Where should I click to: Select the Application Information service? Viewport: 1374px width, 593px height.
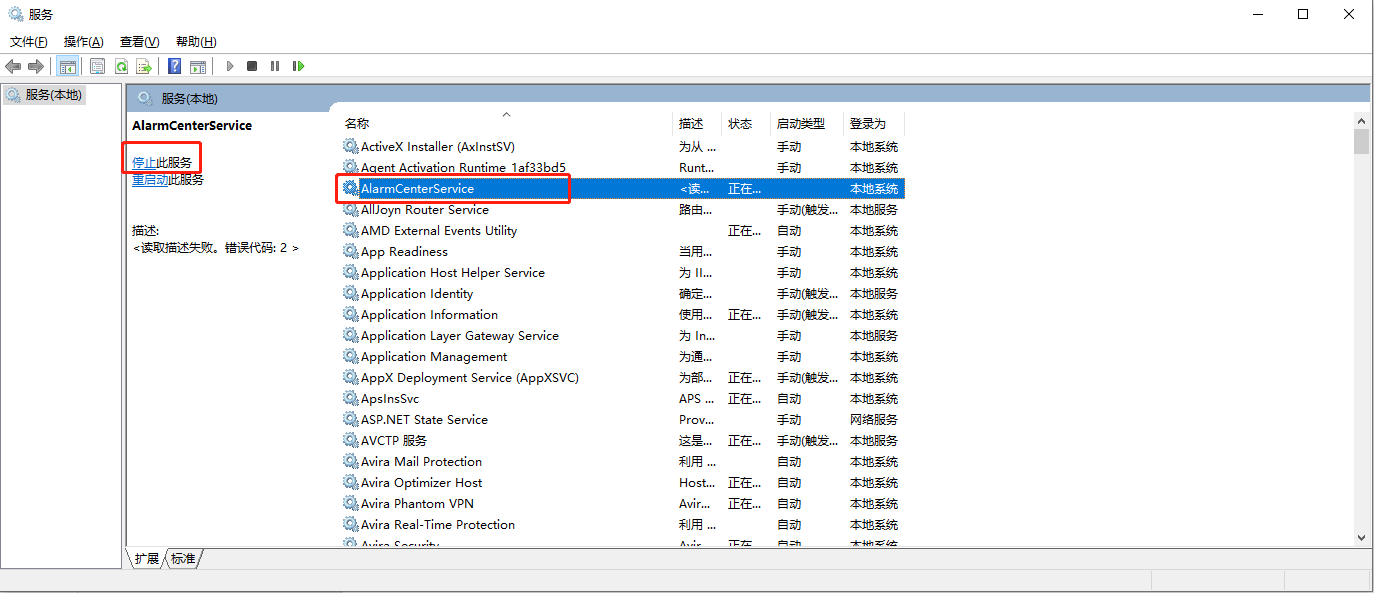pyautogui.click(x=622, y=315)
